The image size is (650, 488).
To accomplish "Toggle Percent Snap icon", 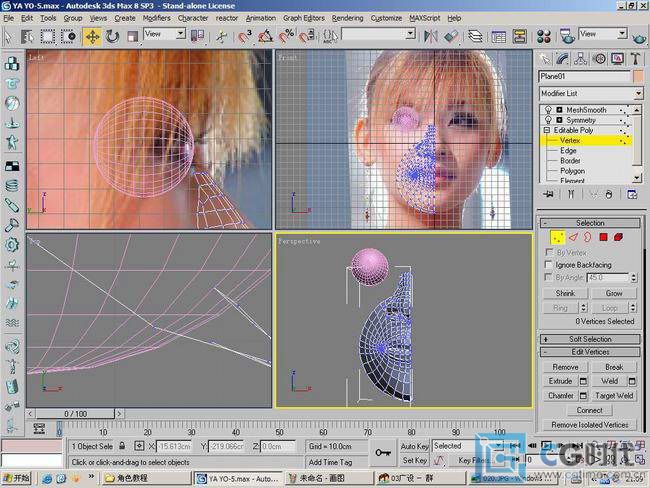I will click(x=286, y=36).
